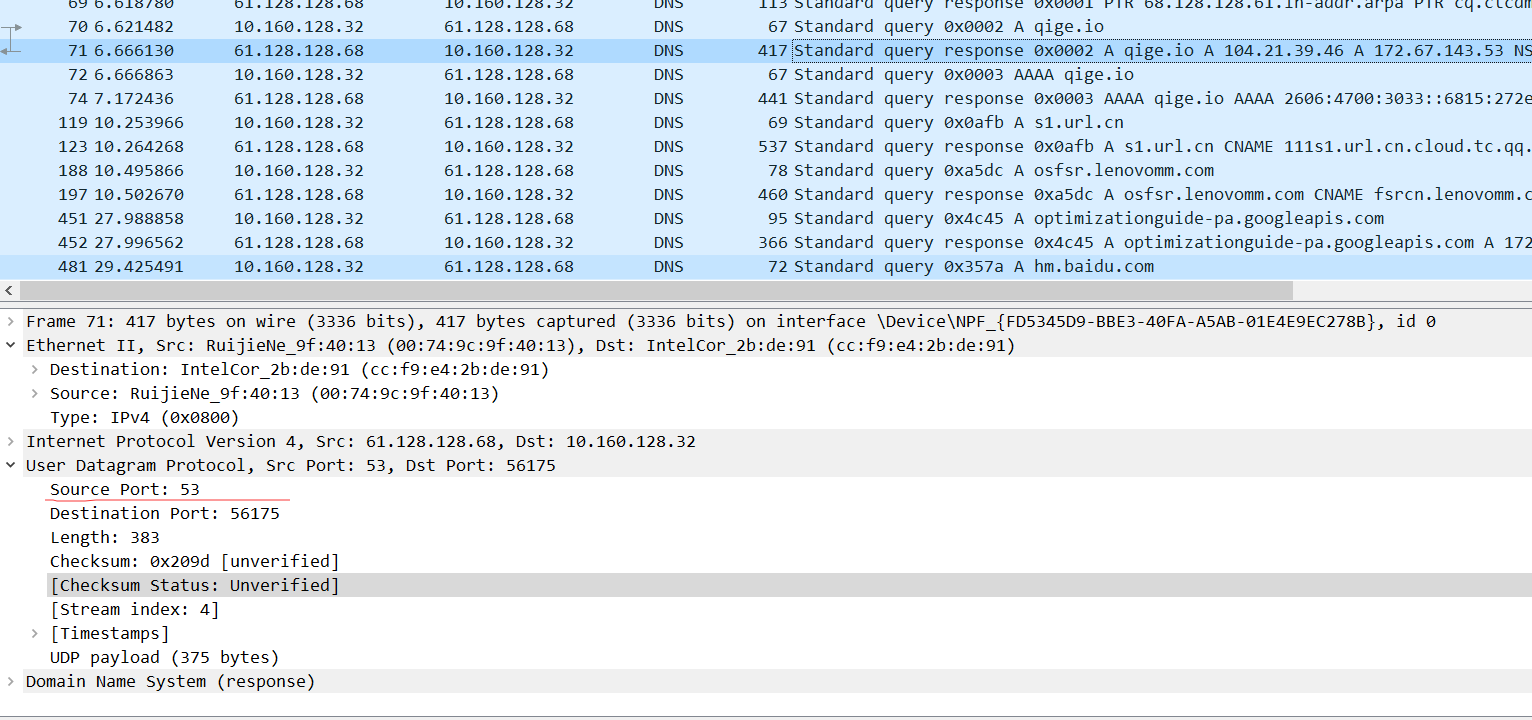Image resolution: width=1532 pixels, height=720 pixels.
Task: Select packet 71 response 0x0002 for qige.io
Action: [x=766, y=51]
